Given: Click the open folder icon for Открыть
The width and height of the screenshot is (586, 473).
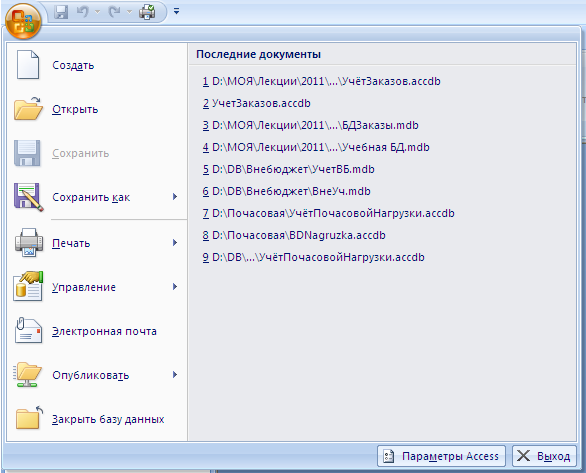Looking at the screenshot, I should coord(28,109).
